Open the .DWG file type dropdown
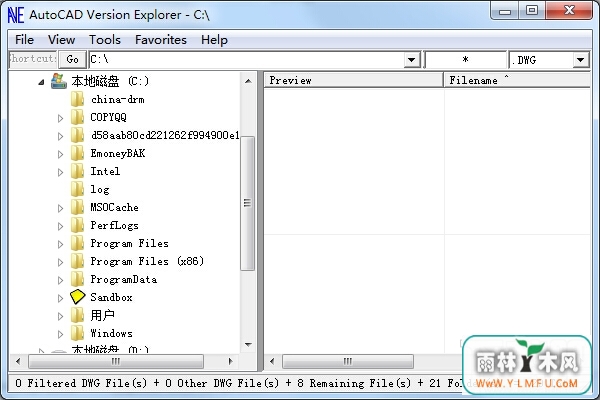600x400 pixels. point(580,60)
